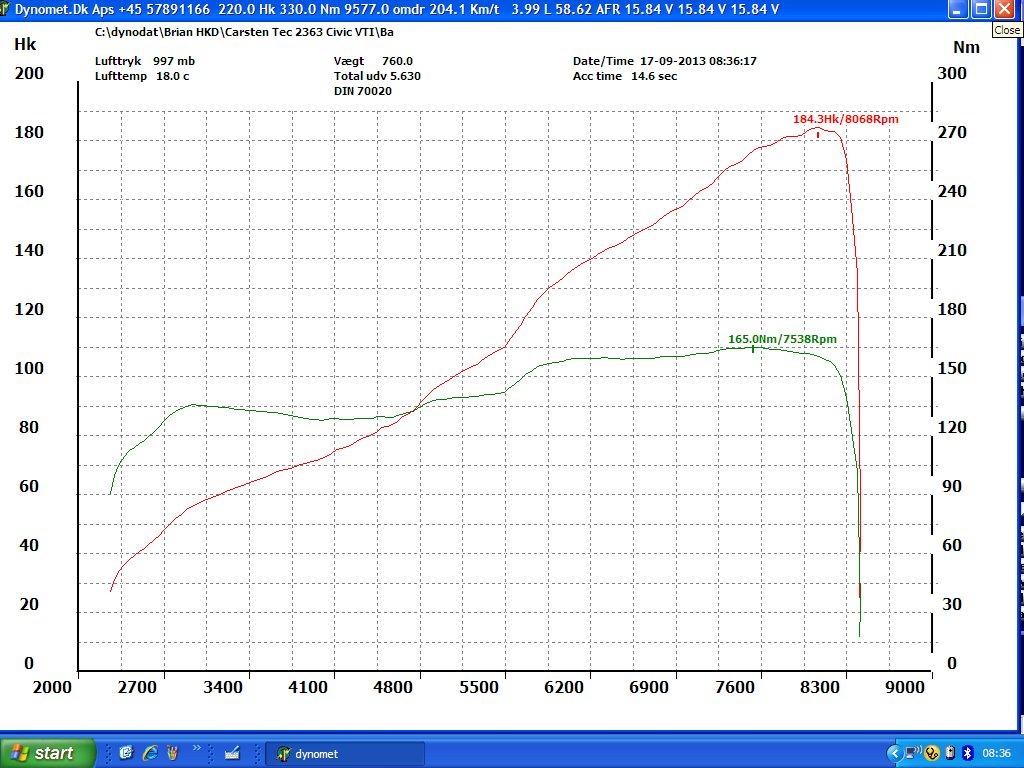Screen dimensions: 1024x768
Task: Open the yellow Dynomet stethoscope tray icon
Action: [931, 753]
